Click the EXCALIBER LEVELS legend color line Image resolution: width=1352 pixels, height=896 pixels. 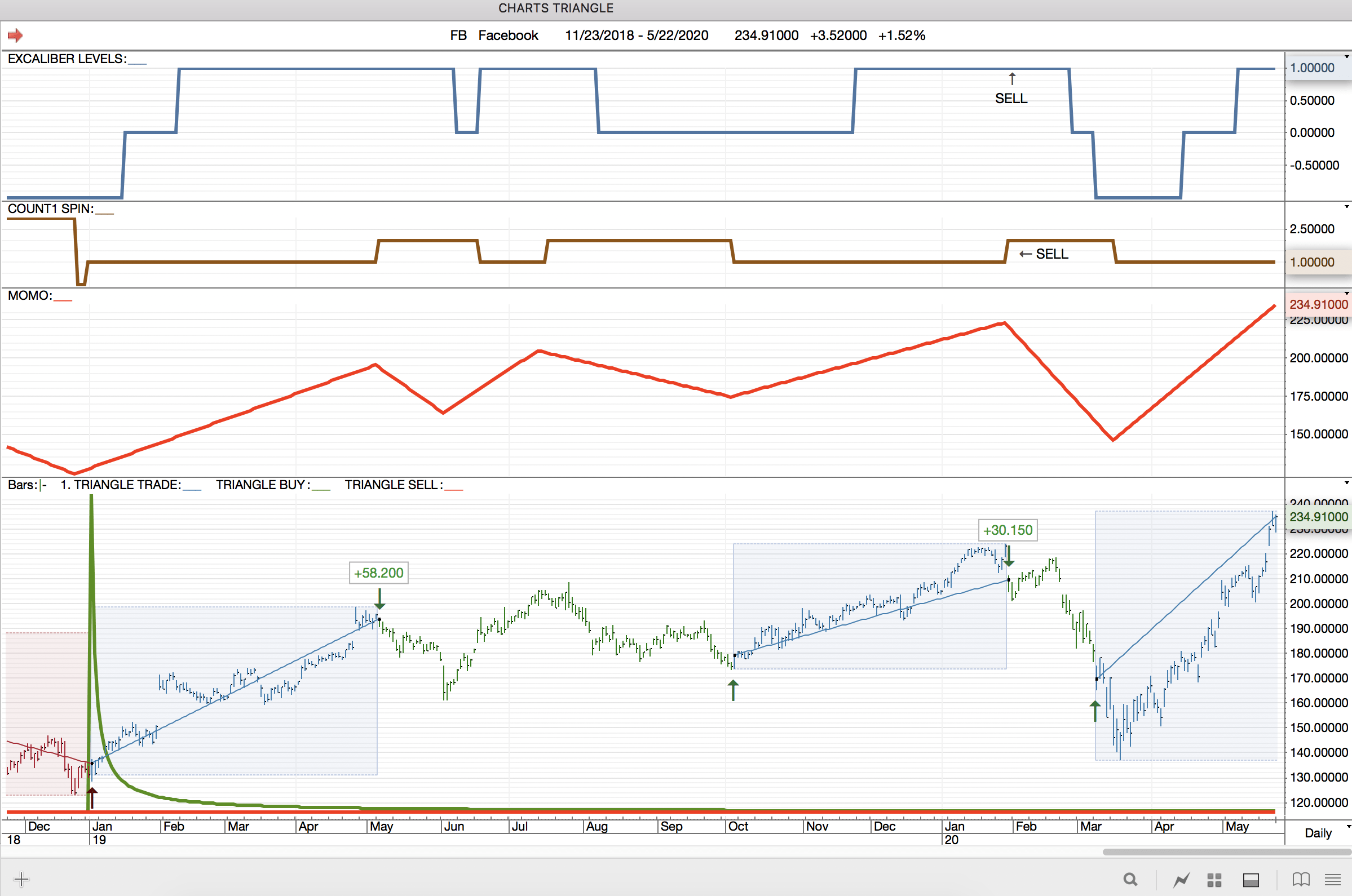point(137,63)
